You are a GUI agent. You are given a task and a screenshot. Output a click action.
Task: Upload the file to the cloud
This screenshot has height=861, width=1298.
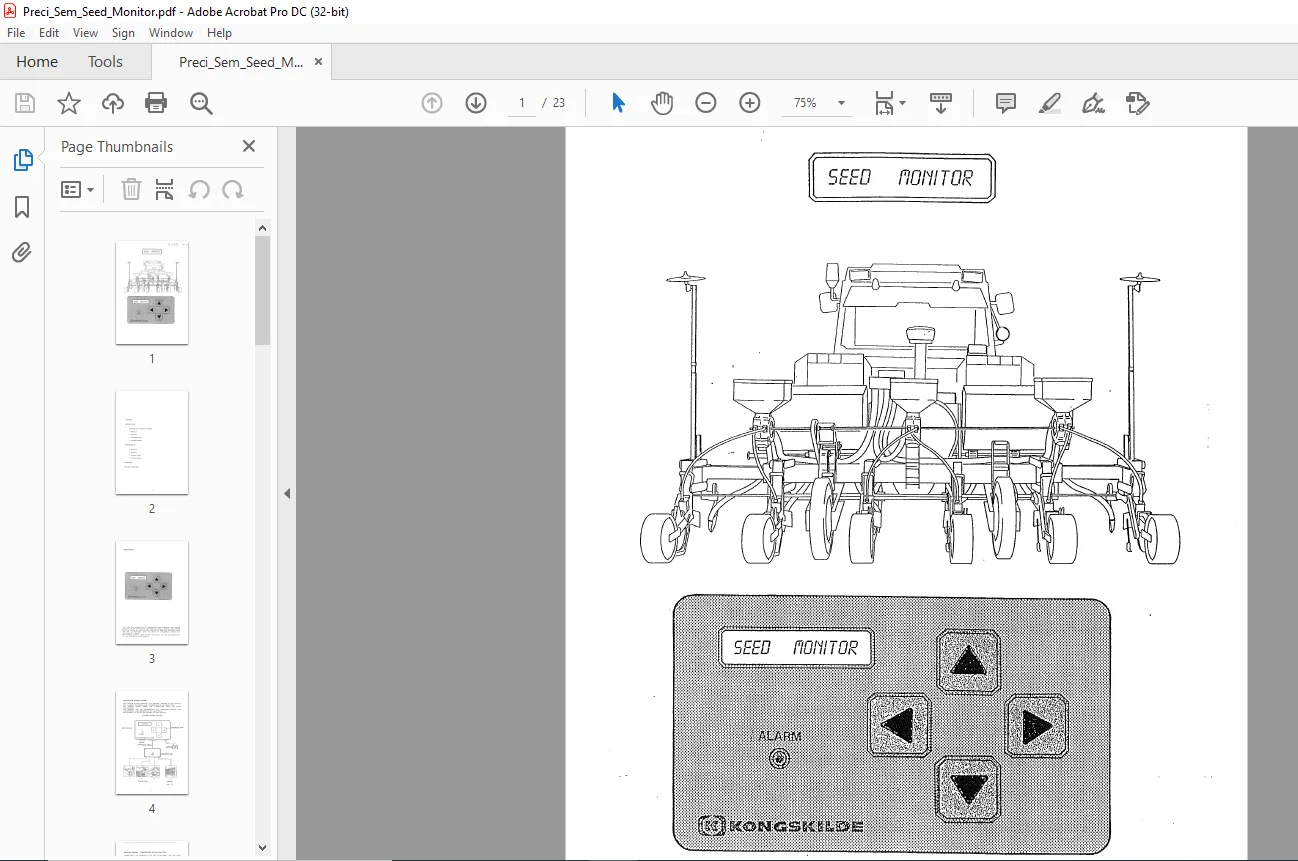113,103
